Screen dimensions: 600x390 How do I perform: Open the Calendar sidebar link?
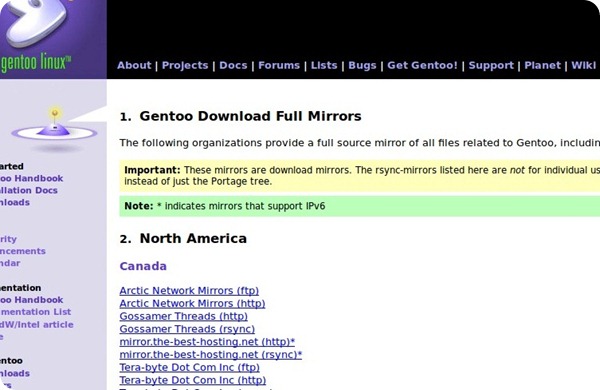[10, 263]
